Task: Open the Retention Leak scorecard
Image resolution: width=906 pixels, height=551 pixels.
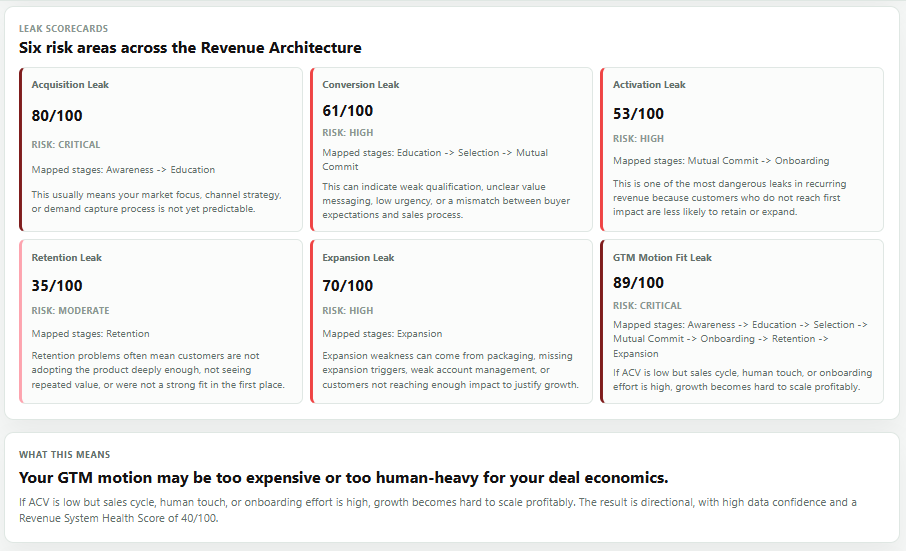Action: [x=161, y=321]
